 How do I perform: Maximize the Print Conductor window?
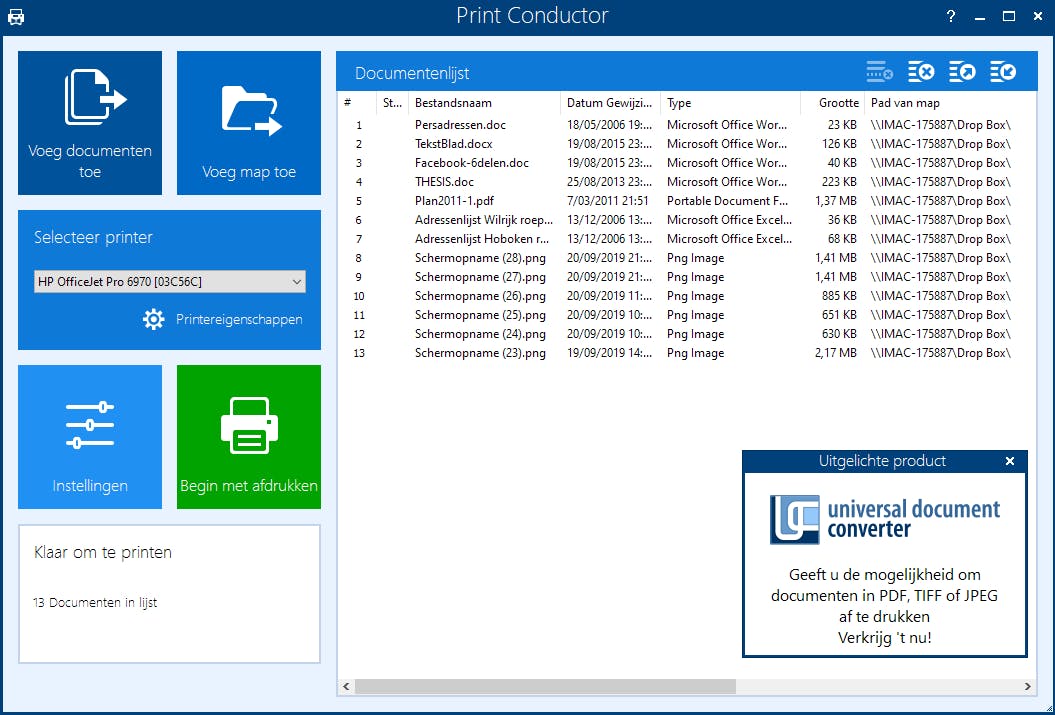tap(1009, 17)
